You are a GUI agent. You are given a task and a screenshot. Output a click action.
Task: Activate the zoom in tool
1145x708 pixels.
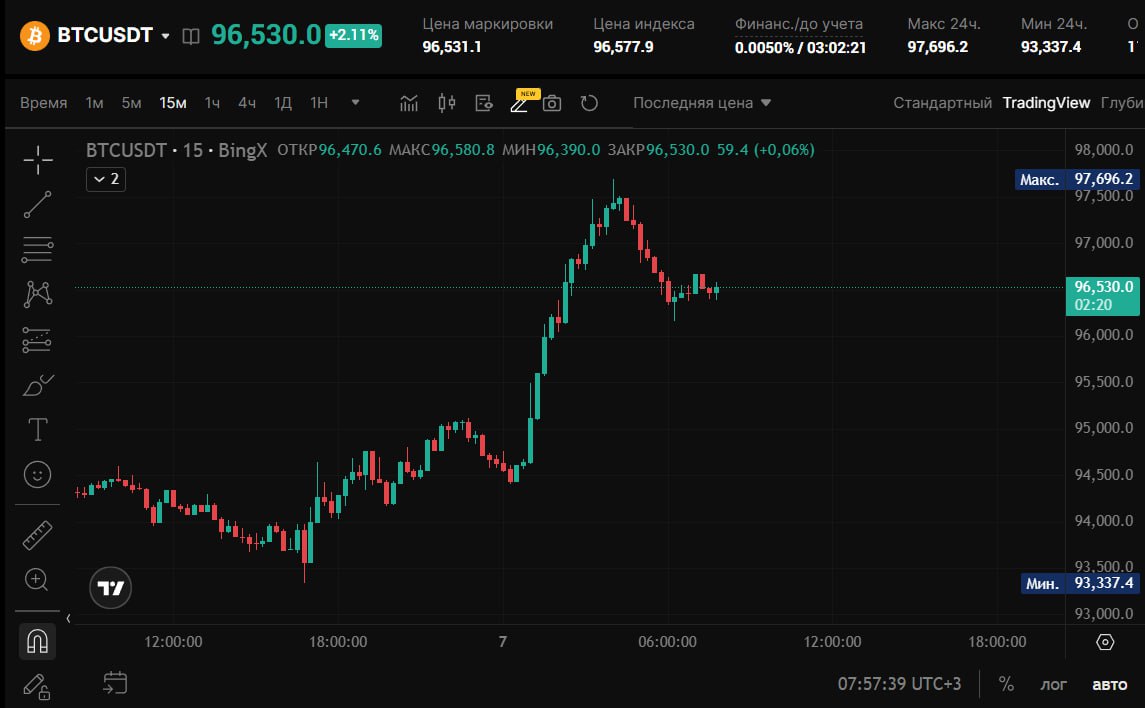click(x=37, y=580)
